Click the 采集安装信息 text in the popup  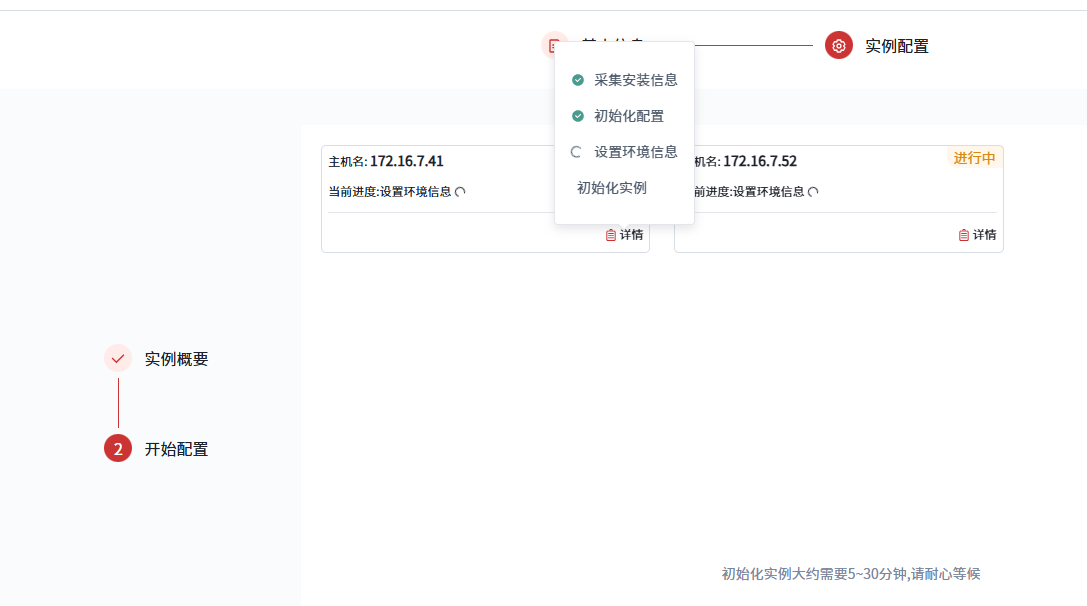635,80
